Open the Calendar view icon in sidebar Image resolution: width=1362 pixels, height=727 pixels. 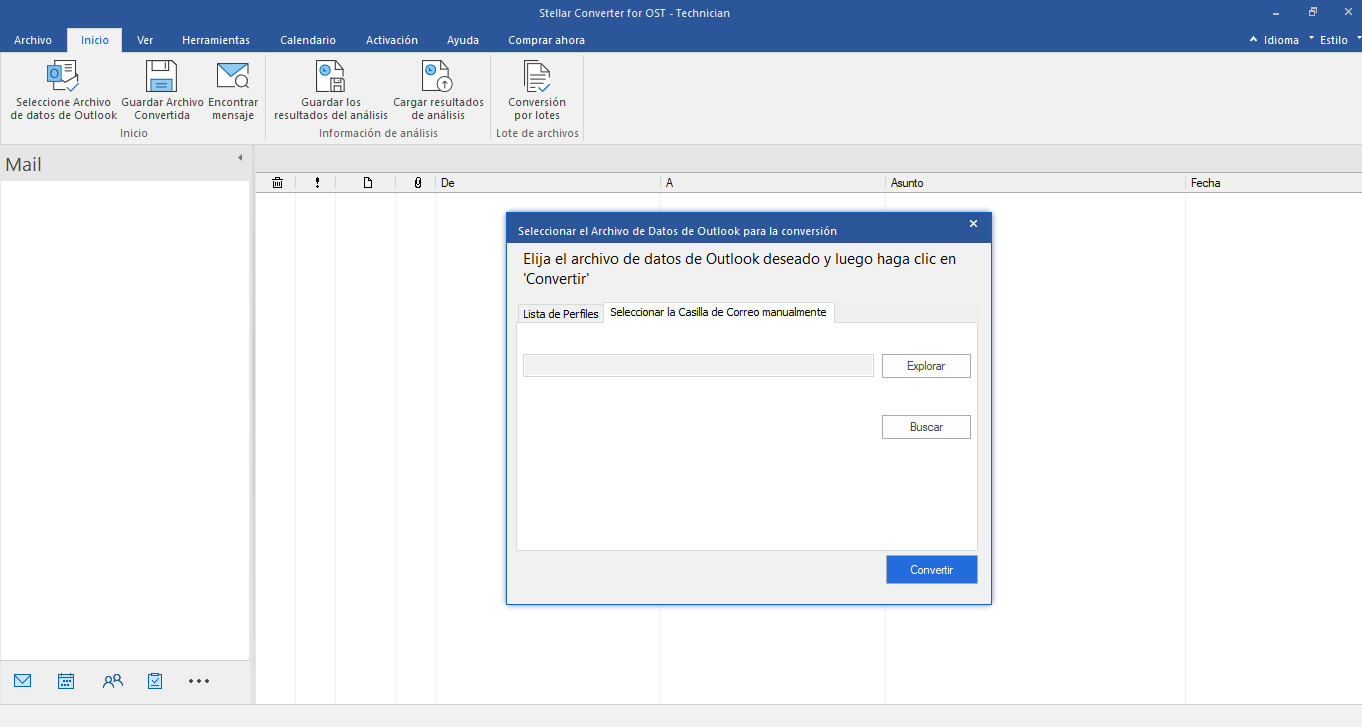pos(66,681)
